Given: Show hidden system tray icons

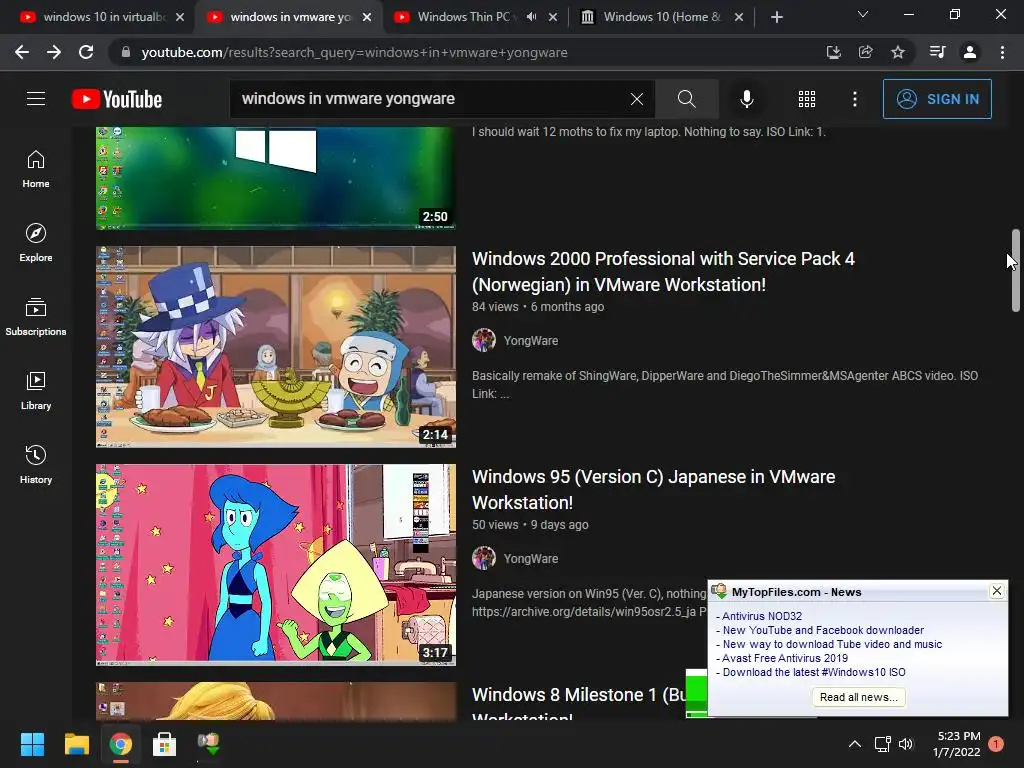Looking at the screenshot, I should click(854, 744).
